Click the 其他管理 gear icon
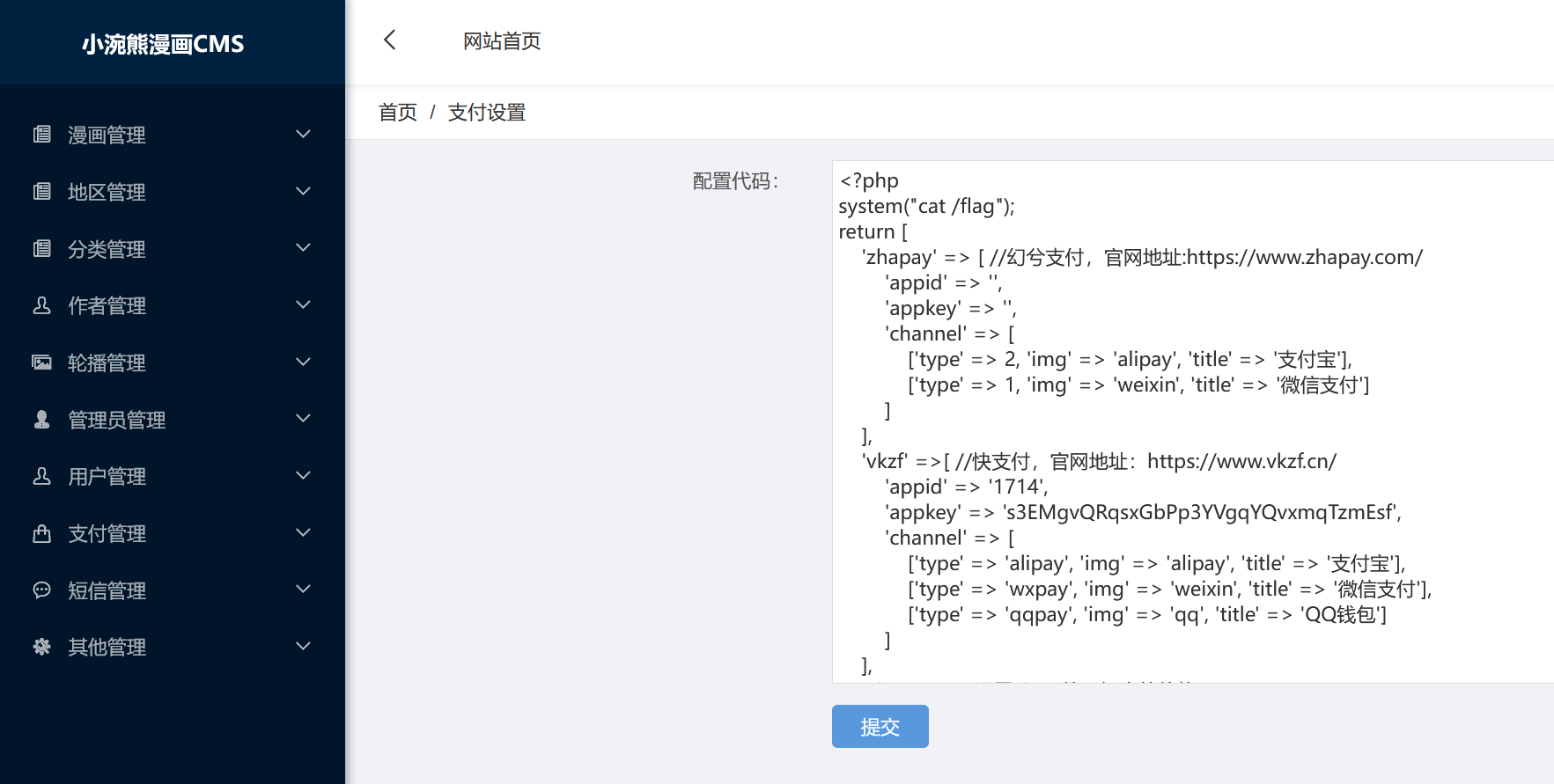This screenshot has height=784, width=1554. [41, 646]
